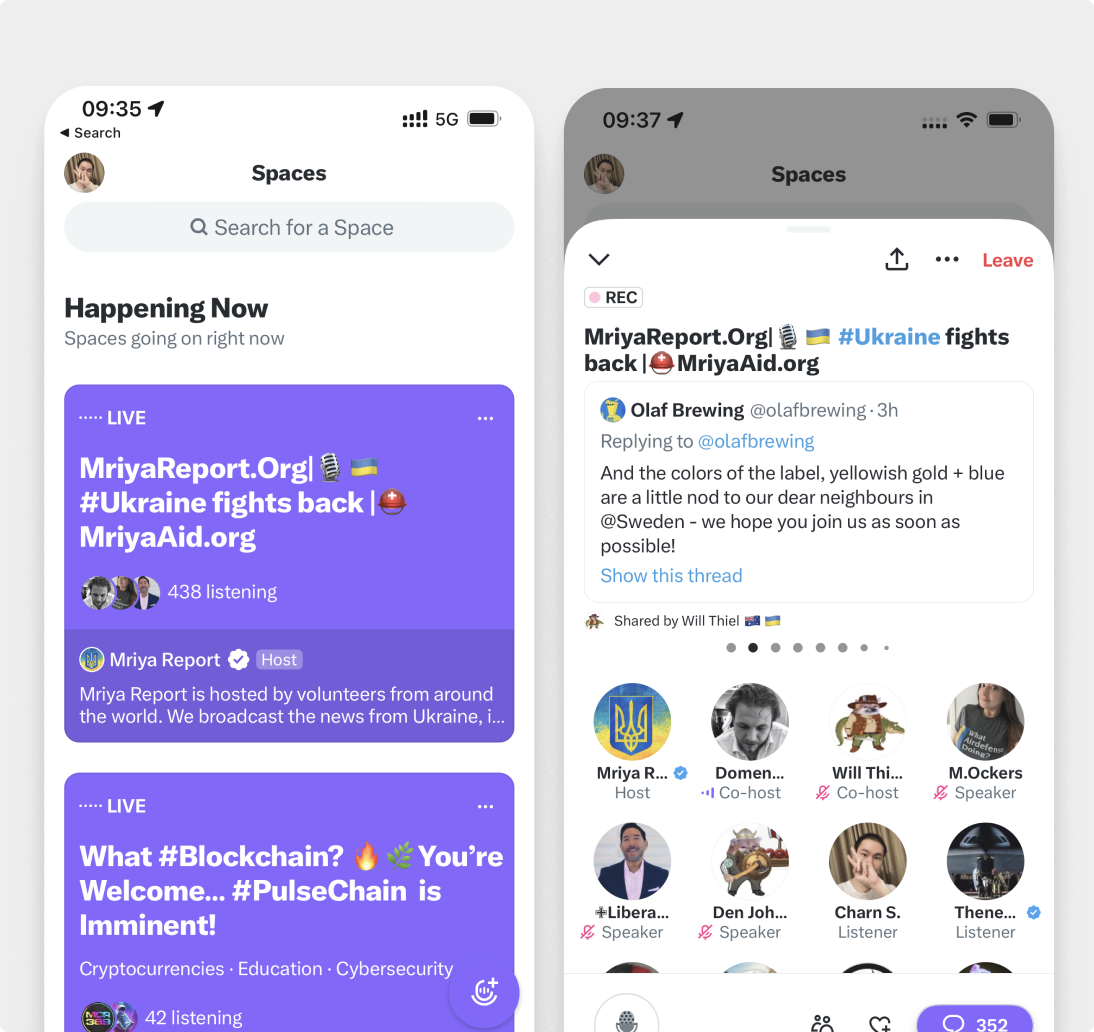This screenshot has width=1094, height=1032.
Task: Open more options on the Blockchain live card
Action: [x=486, y=806]
